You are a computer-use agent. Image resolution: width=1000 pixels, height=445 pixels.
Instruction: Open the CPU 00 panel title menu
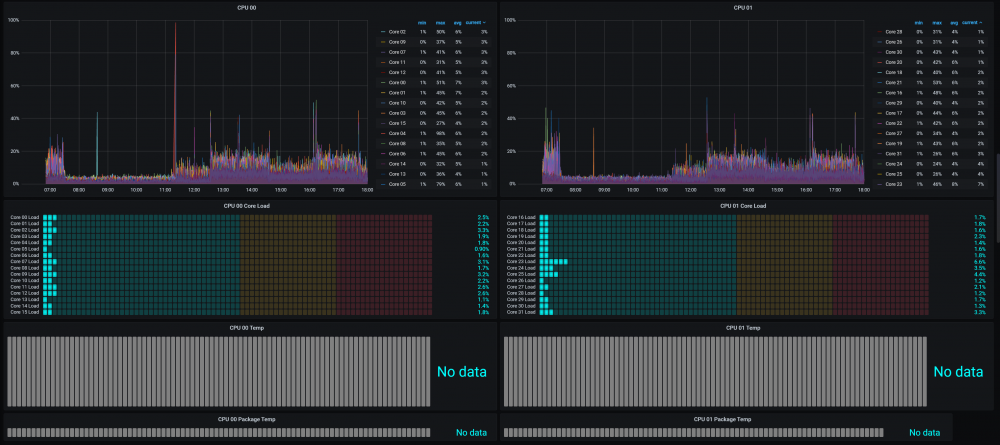tap(249, 8)
